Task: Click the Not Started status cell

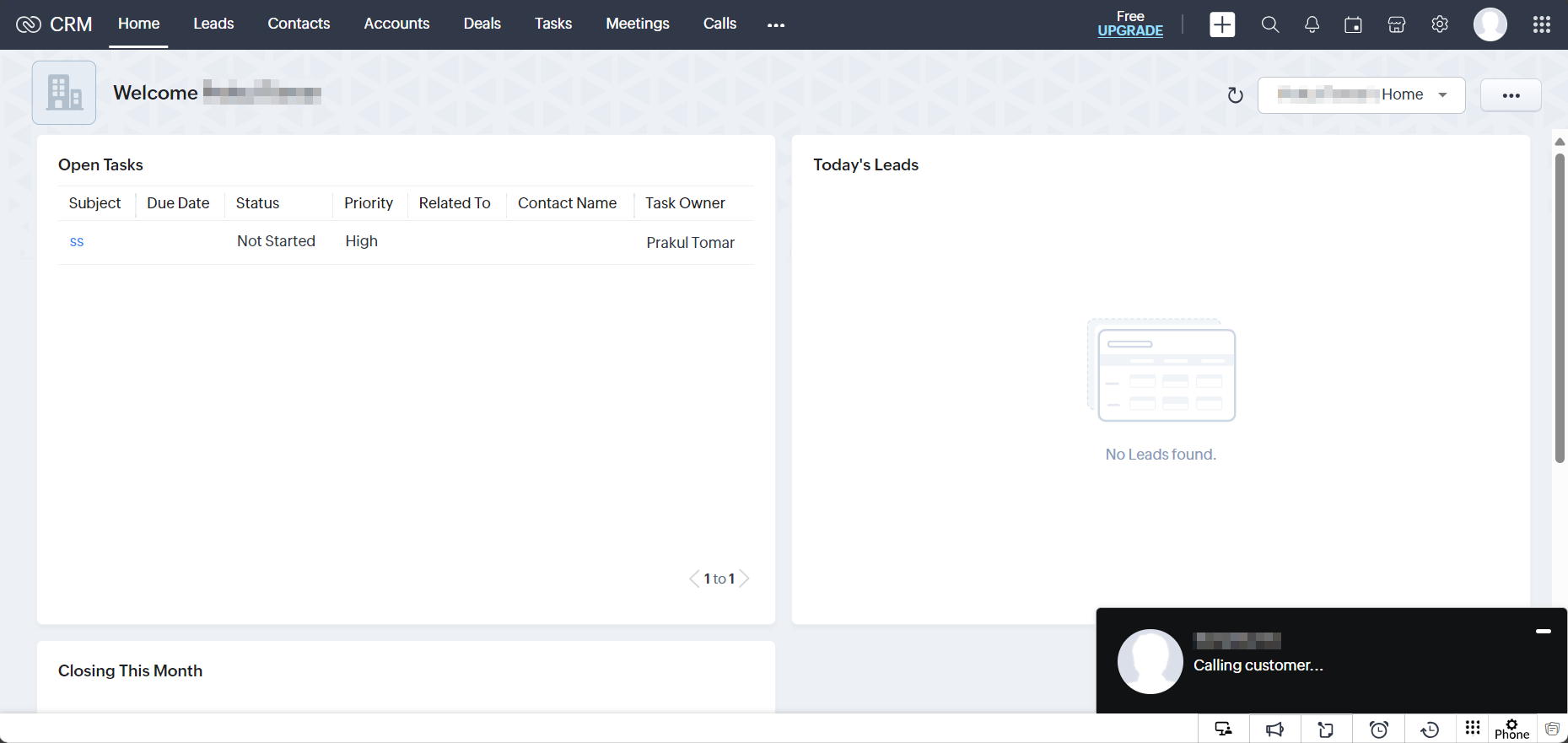Action: 276,241
